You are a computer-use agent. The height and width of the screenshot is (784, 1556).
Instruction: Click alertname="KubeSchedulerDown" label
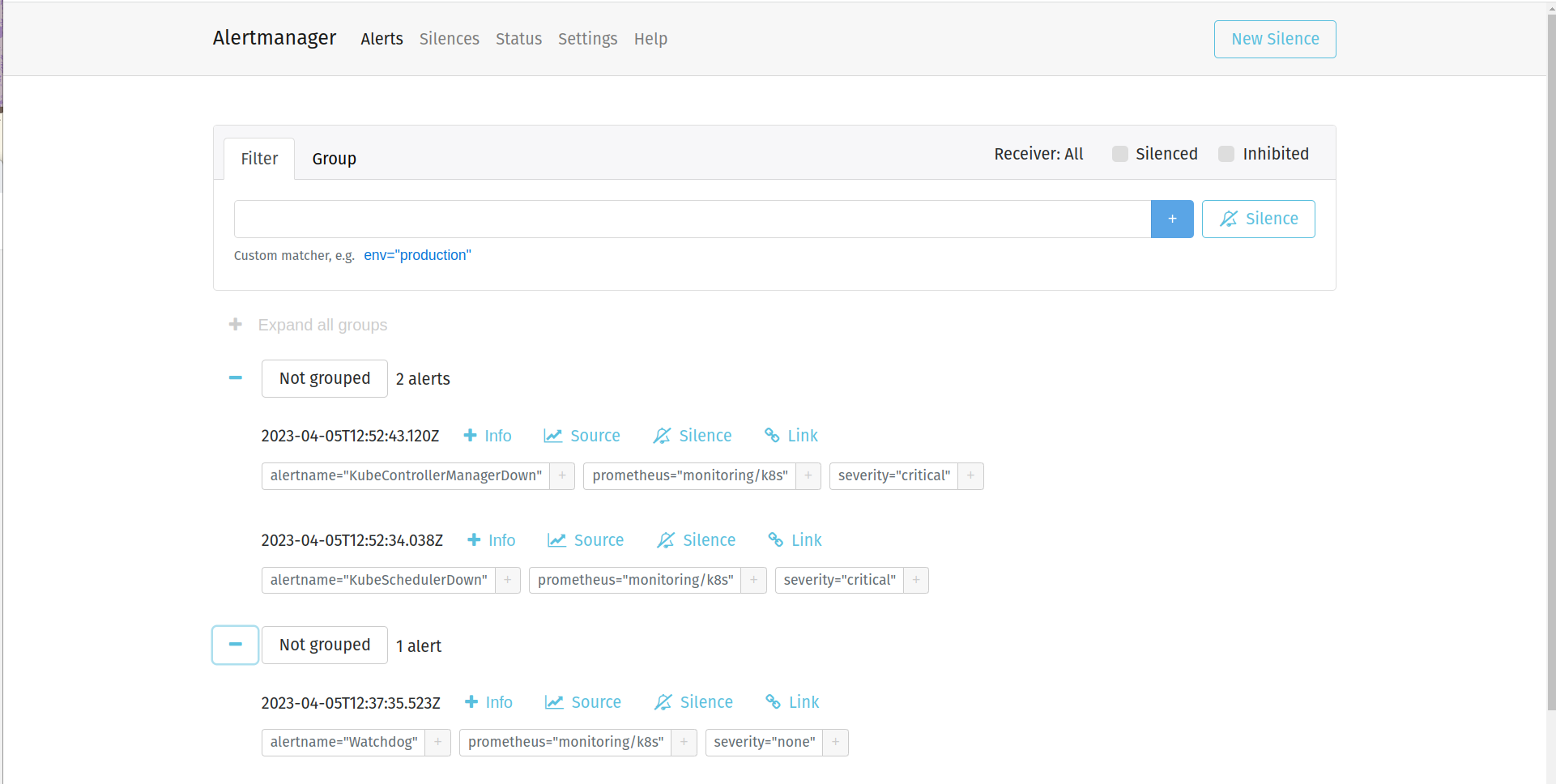click(379, 581)
